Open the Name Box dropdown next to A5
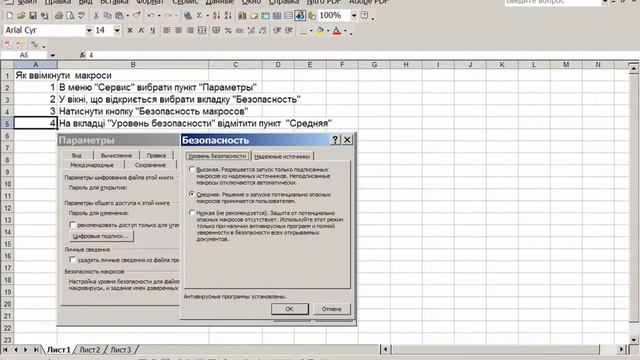 52,55
